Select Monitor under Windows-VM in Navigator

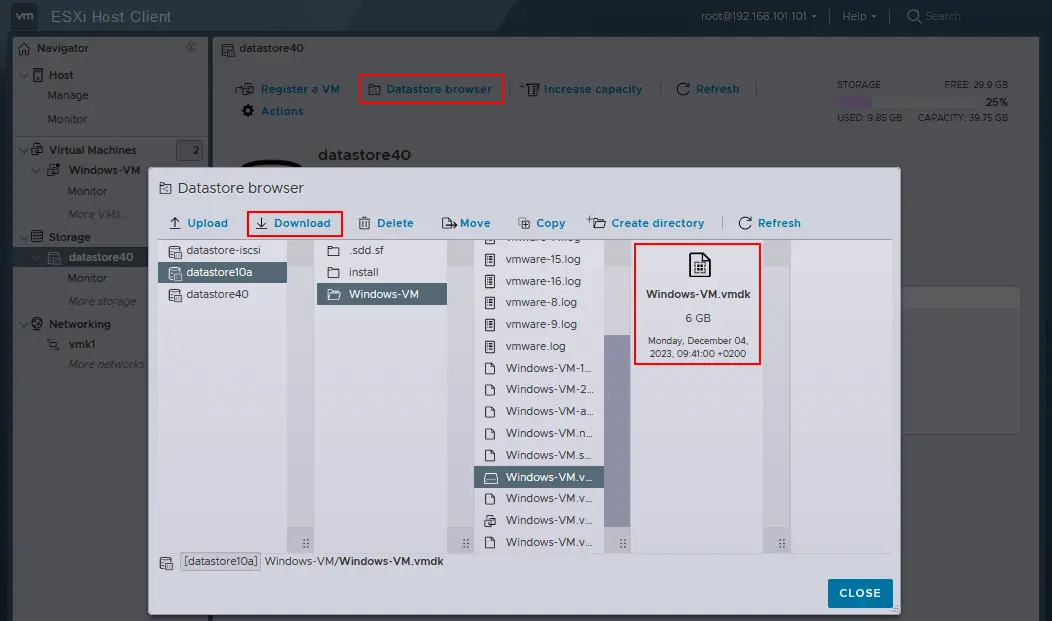click(87, 191)
